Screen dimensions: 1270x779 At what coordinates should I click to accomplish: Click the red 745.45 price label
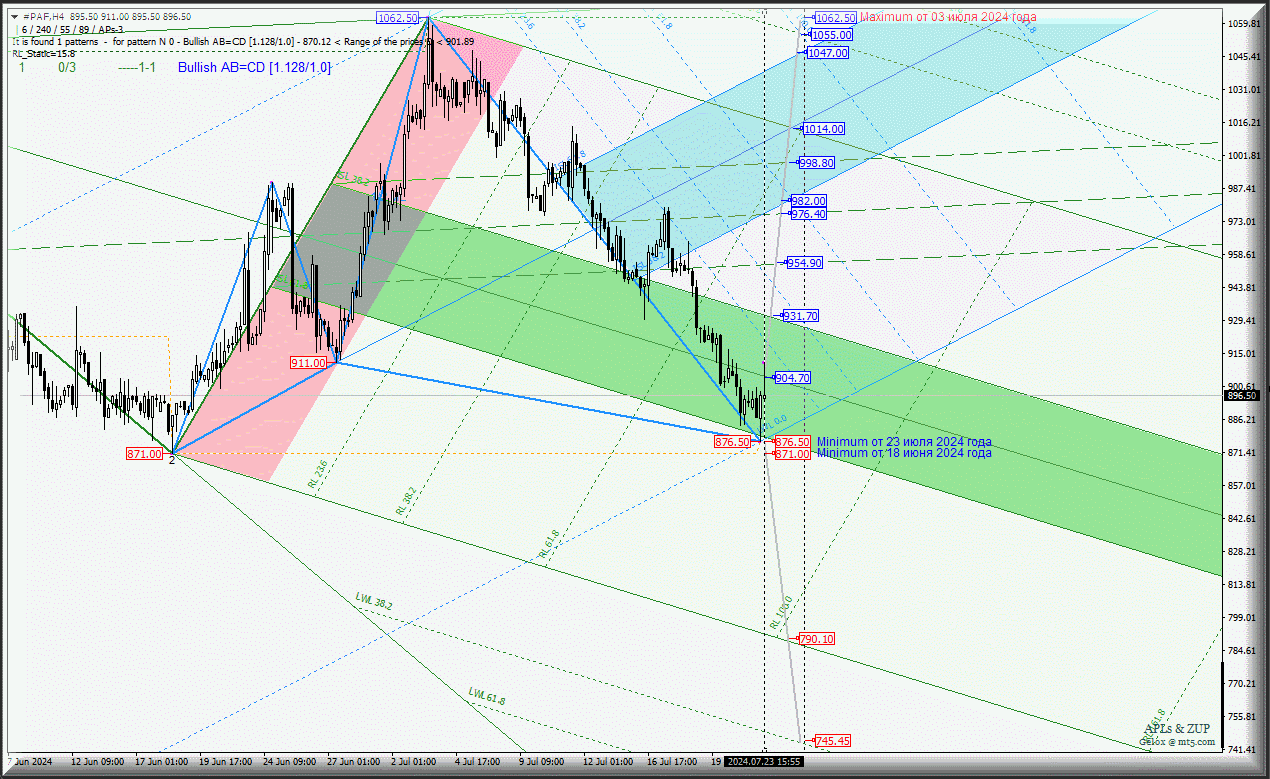(832, 741)
